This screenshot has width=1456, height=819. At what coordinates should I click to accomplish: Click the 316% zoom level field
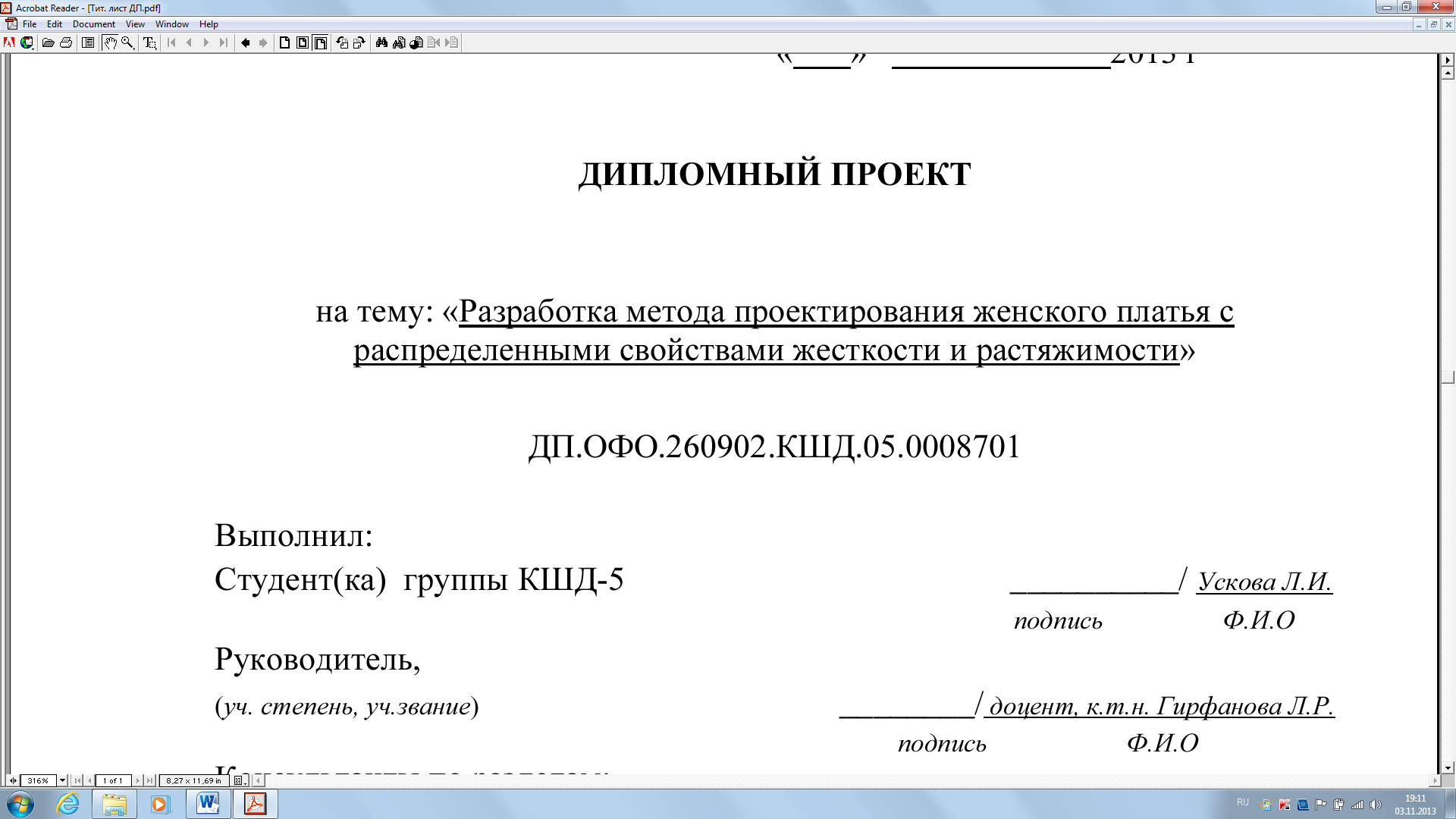pos(38,780)
